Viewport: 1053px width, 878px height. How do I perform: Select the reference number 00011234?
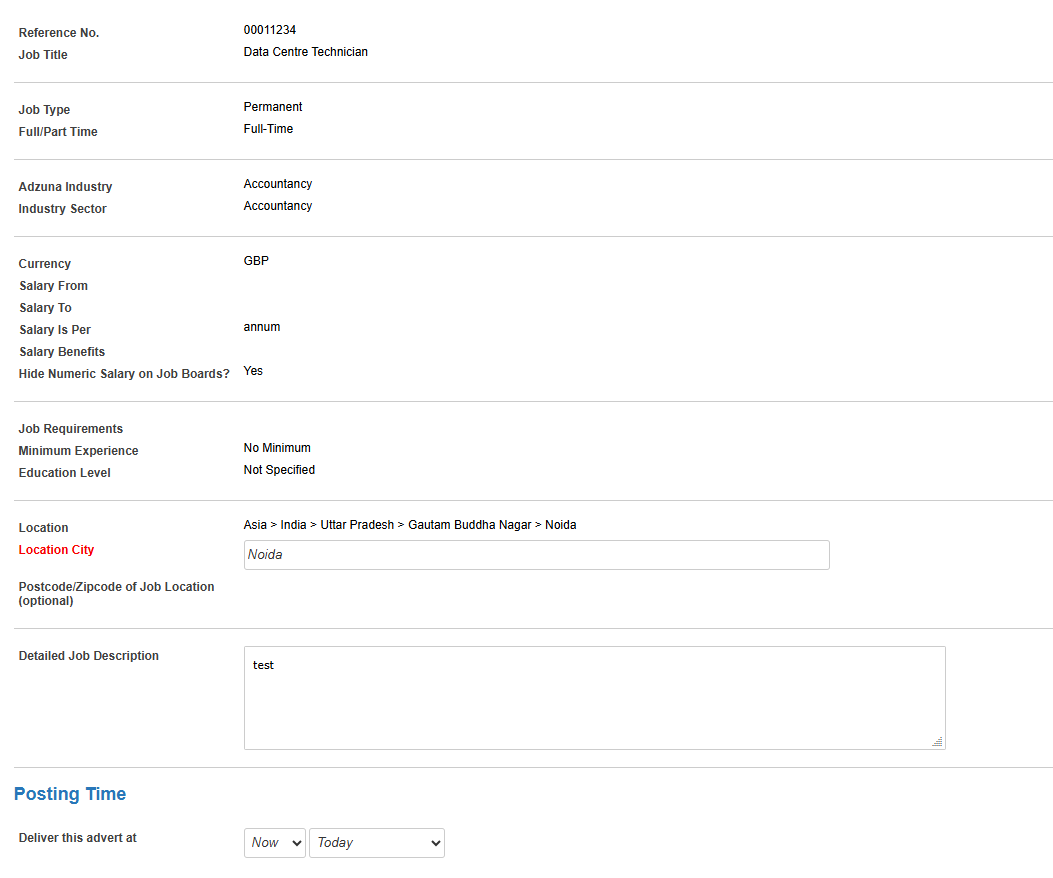click(x=269, y=30)
